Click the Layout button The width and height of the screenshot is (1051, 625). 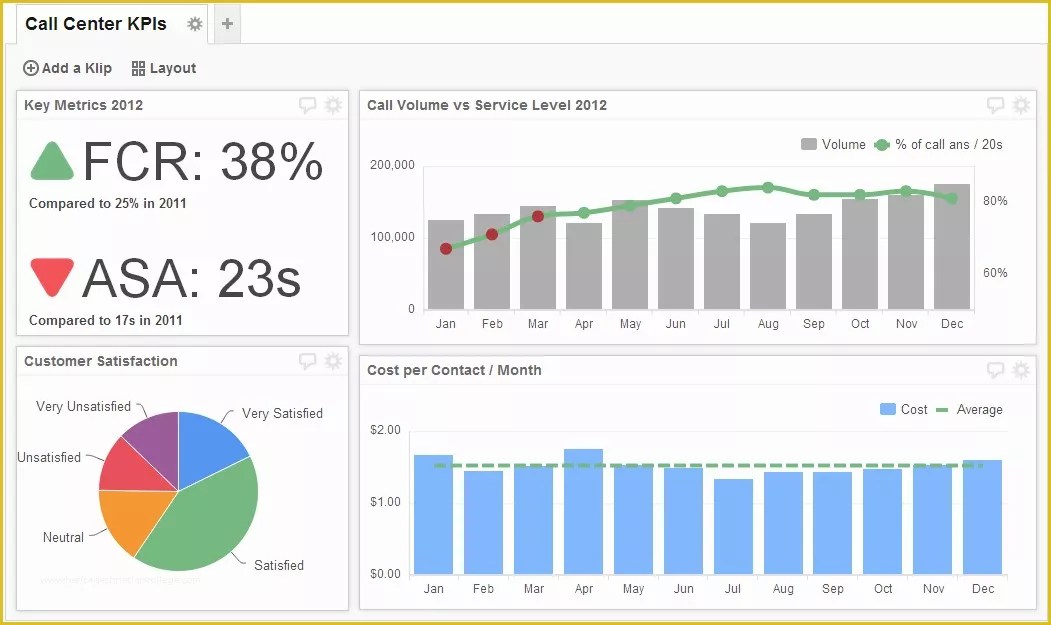163,68
